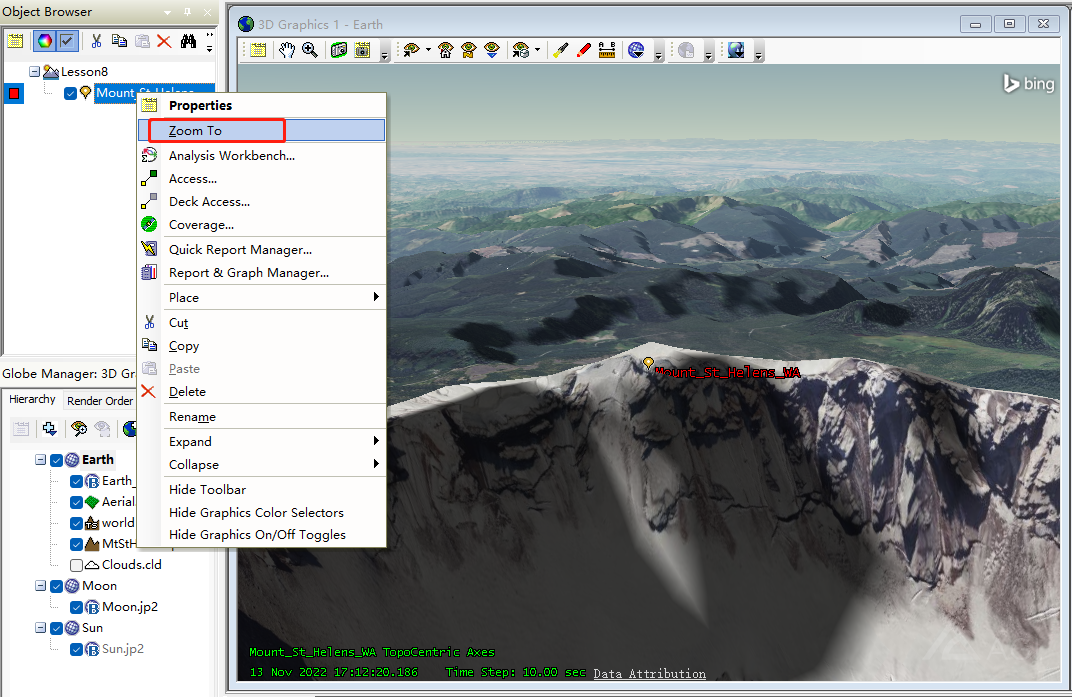Click the home view icon
1072x697 pixels.
445,50
